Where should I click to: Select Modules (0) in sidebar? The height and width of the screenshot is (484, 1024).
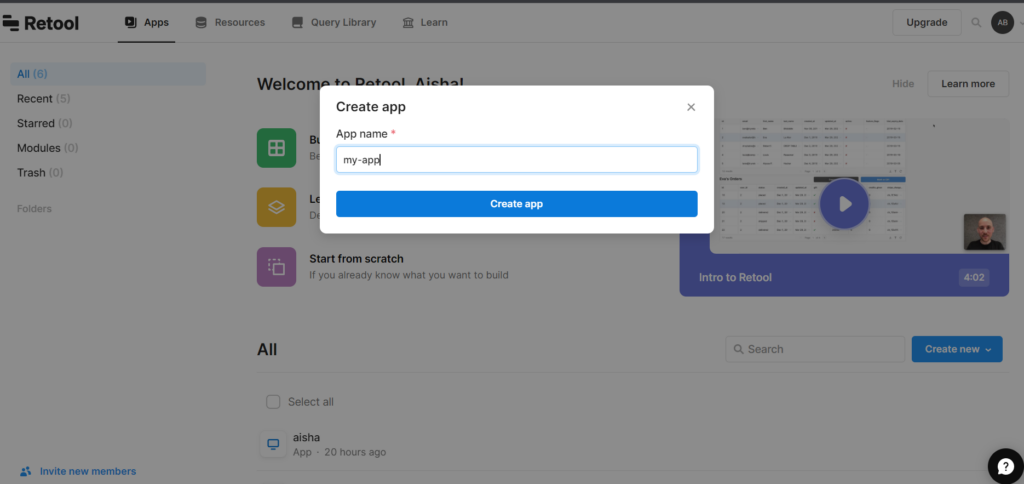point(48,148)
